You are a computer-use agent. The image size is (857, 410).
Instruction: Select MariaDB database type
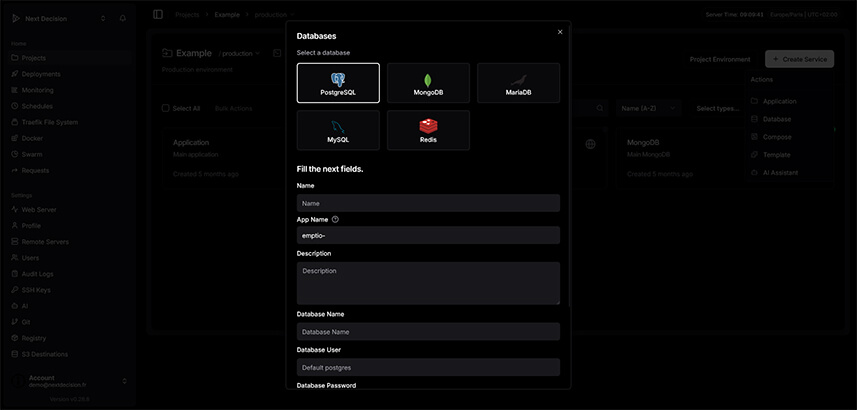point(519,83)
